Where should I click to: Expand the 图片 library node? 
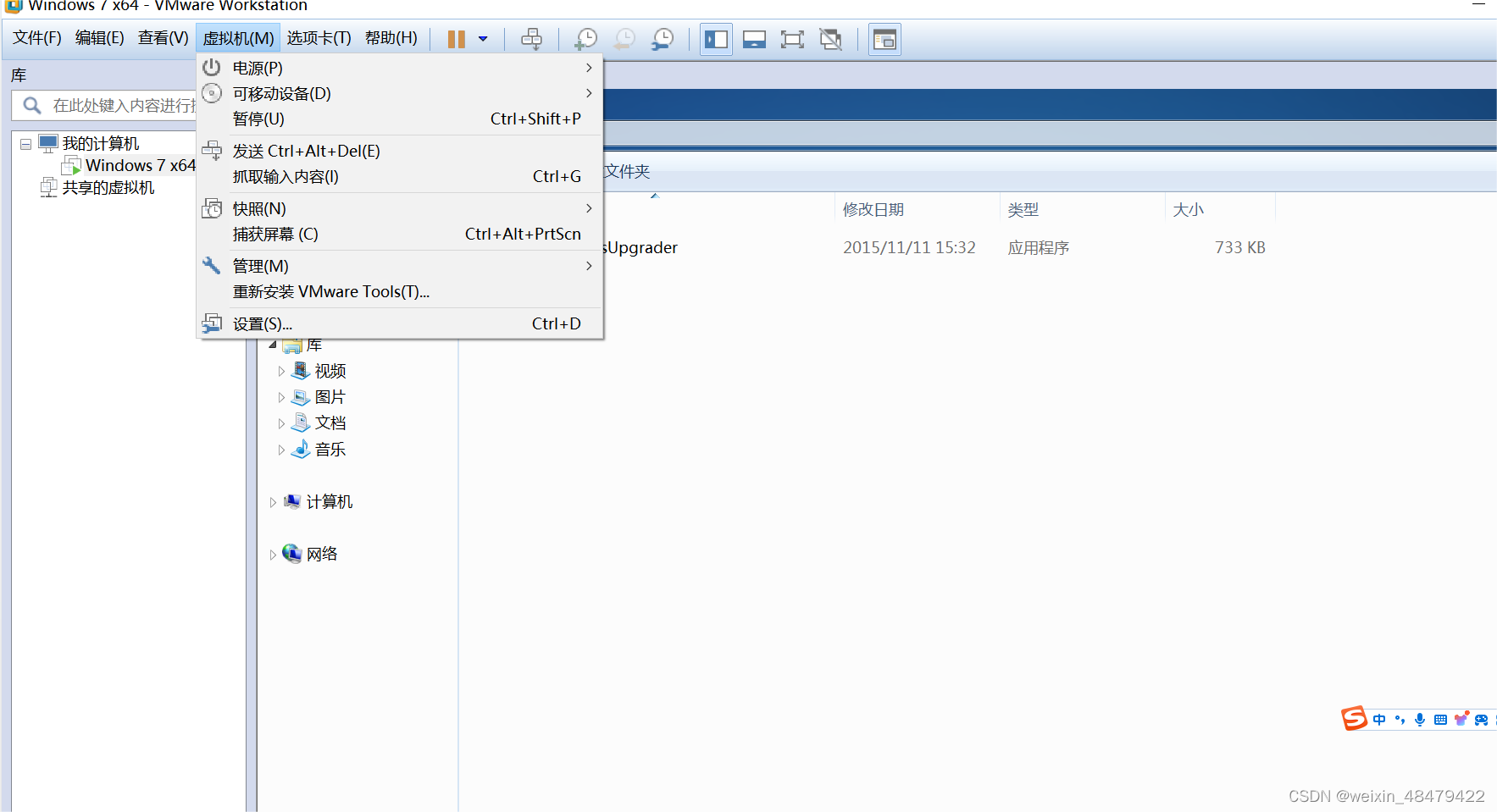[282, 397]
